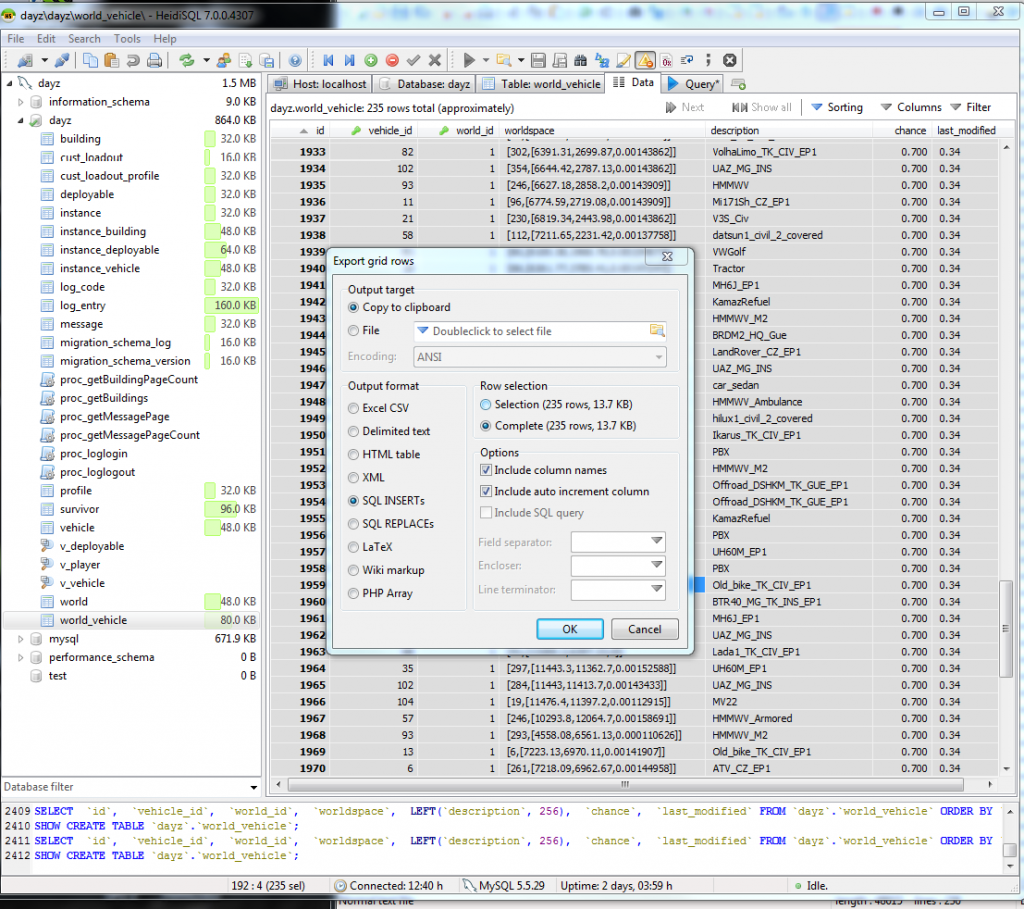Click the horizontal scrollbar under data grid
The width and height of the screenshot is (1024, 909).
coord(625,784)
